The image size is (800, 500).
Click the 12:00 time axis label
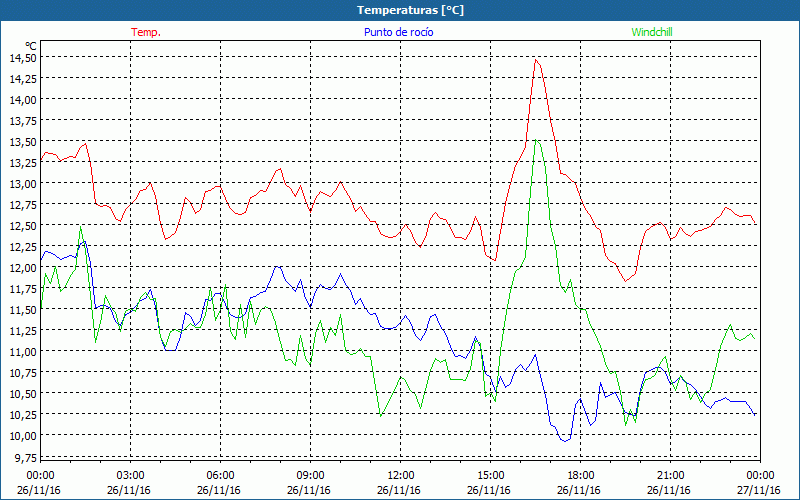coord(401,476)
